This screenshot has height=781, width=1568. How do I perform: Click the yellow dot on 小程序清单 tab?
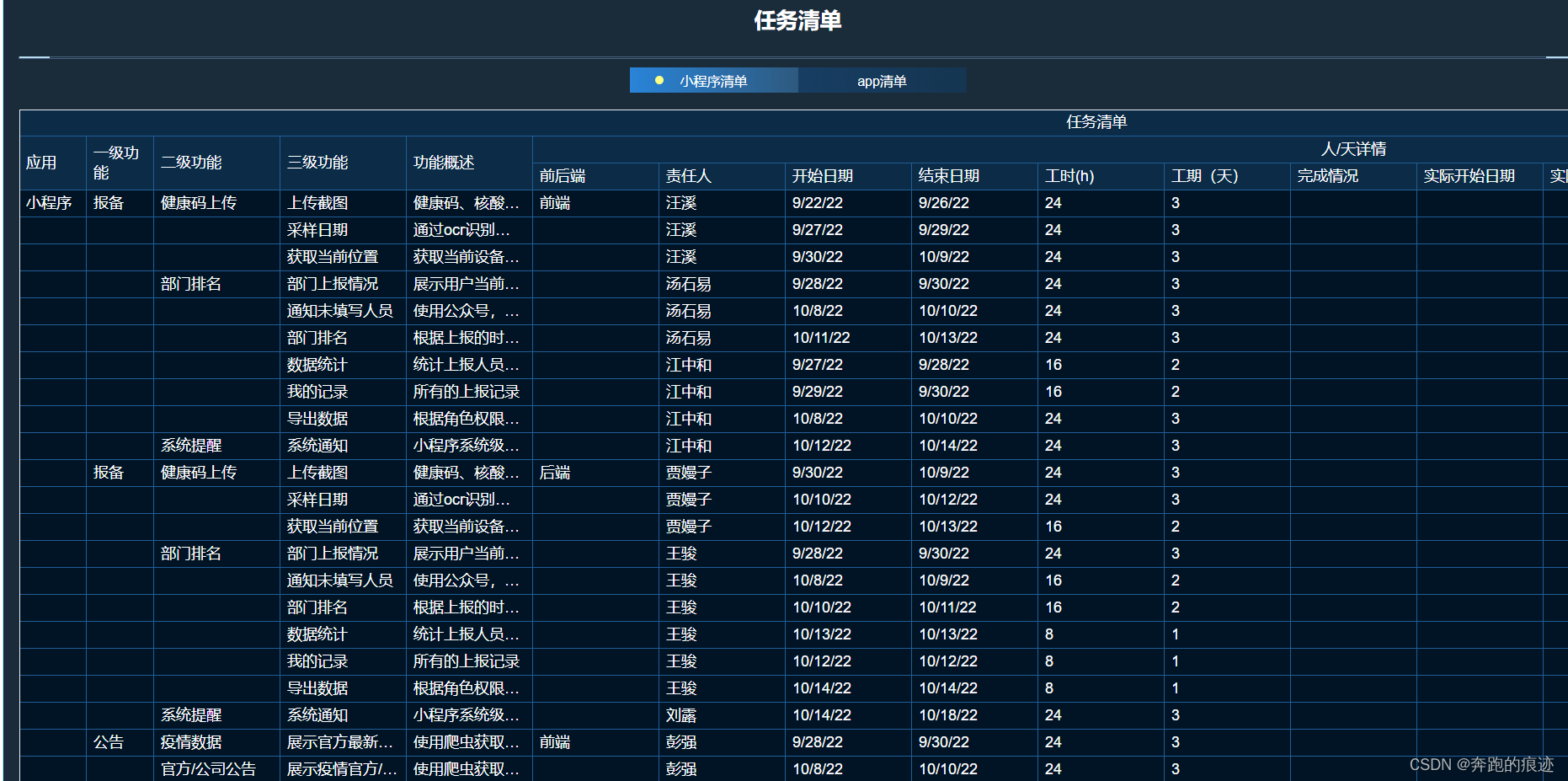tap(659, 80)
